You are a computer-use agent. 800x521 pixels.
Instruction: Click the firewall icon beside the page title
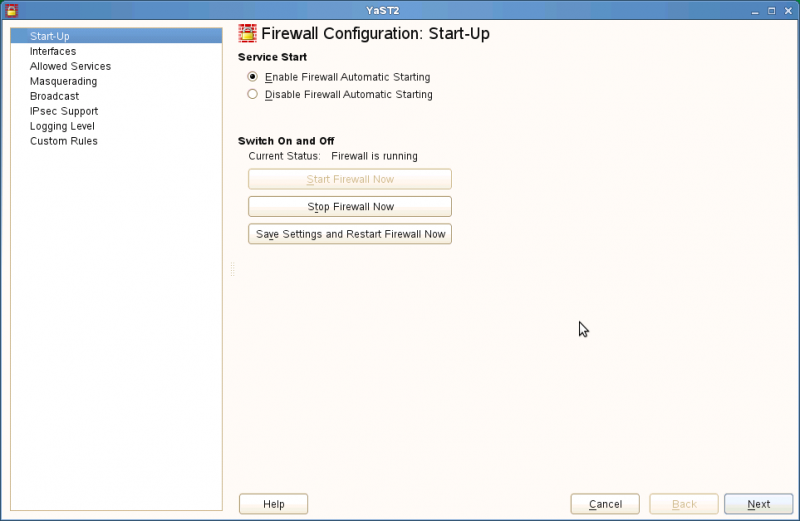coord(247,33)
